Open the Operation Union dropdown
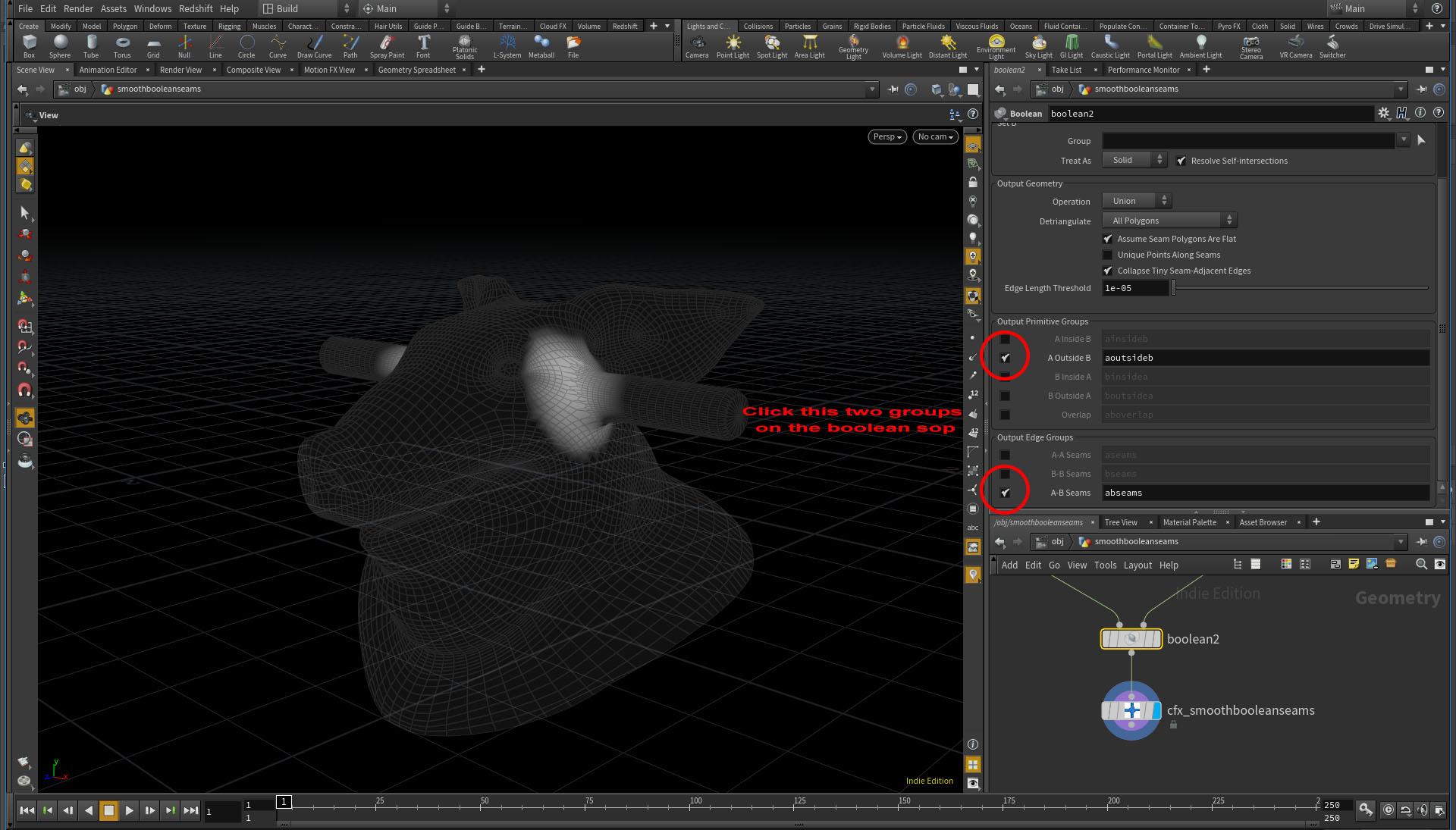1456x830 pixels. [x=1136, y=201]
